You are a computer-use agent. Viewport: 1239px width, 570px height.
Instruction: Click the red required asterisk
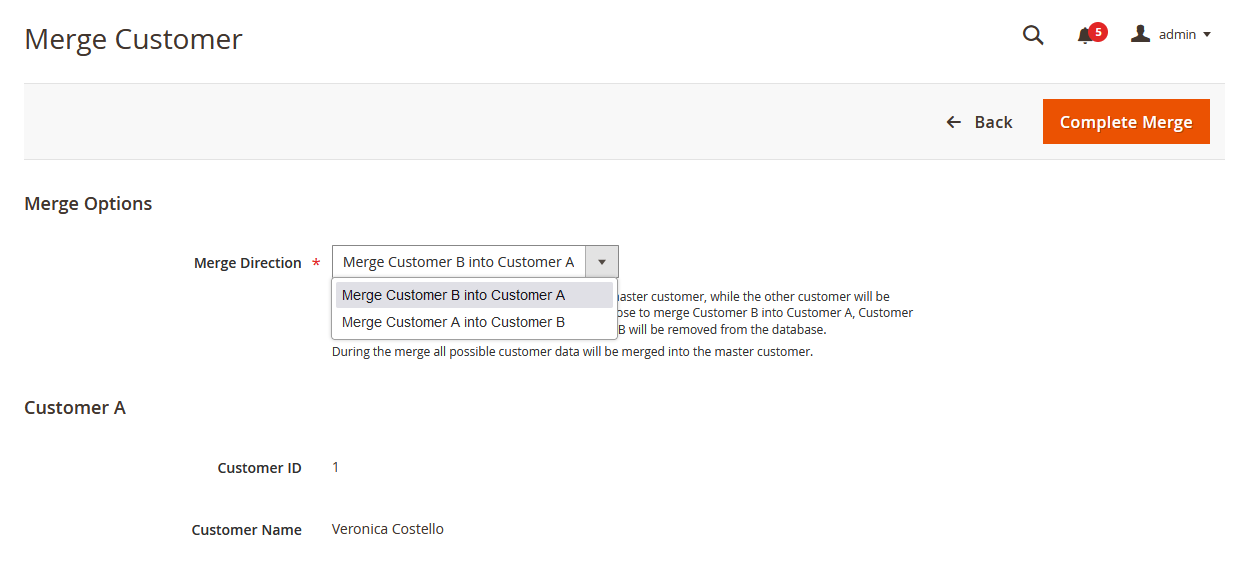[316, 263]
